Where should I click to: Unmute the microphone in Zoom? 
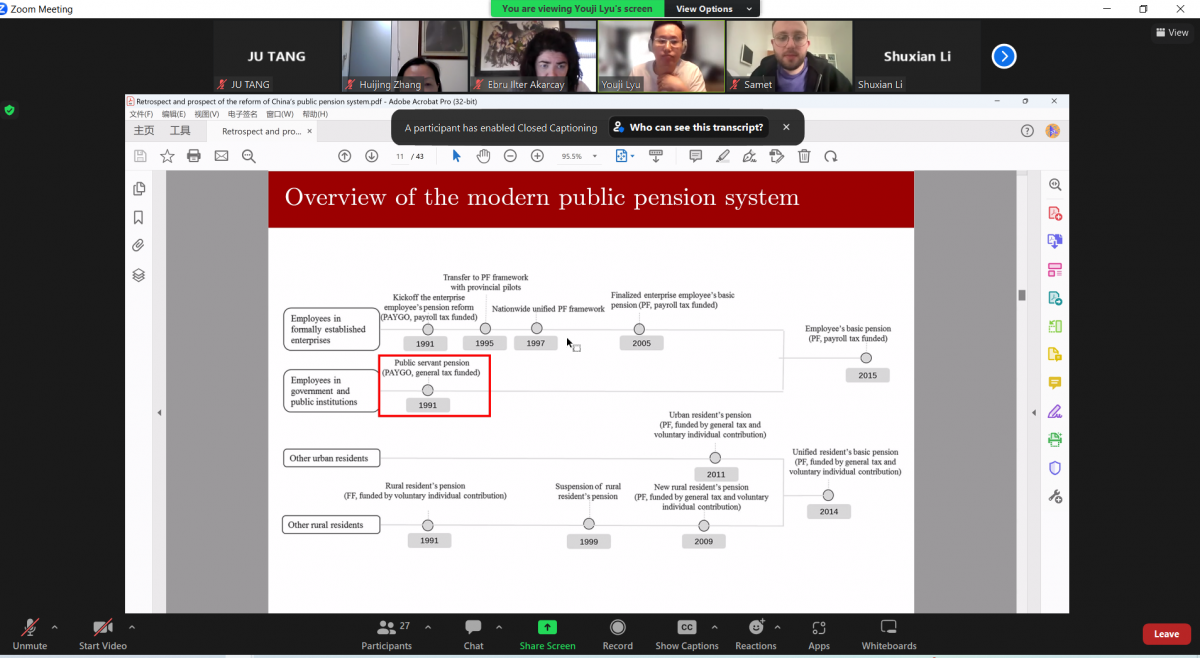(30, 633)
